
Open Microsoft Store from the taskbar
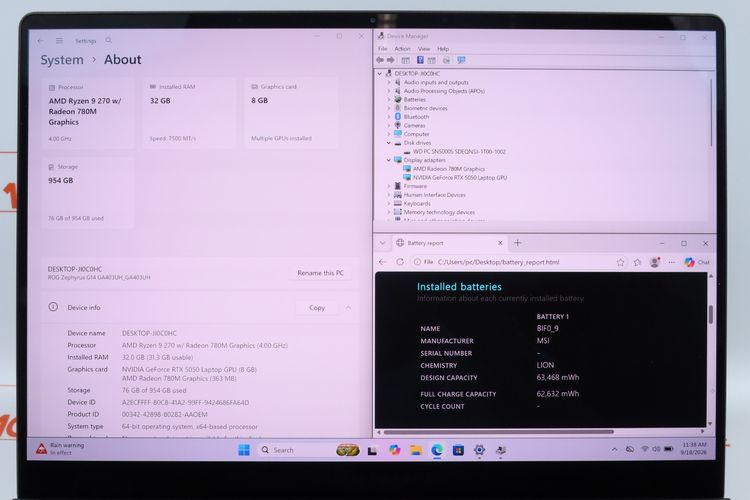(458, 450)
